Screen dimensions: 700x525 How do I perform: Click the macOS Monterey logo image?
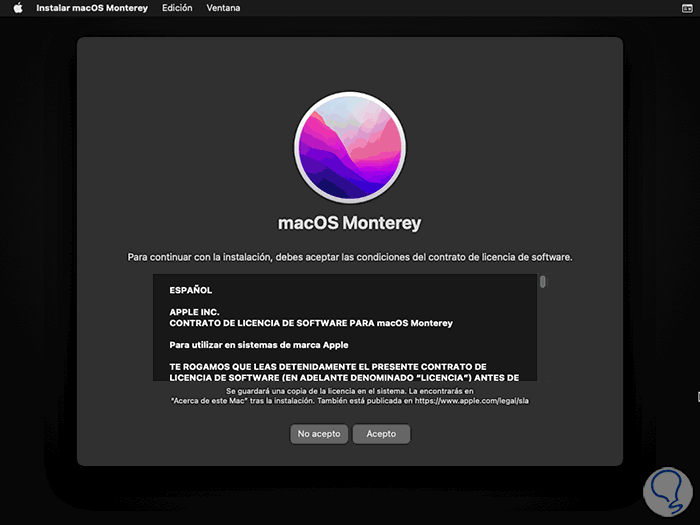pyautogui.click(x=350, y=148)
